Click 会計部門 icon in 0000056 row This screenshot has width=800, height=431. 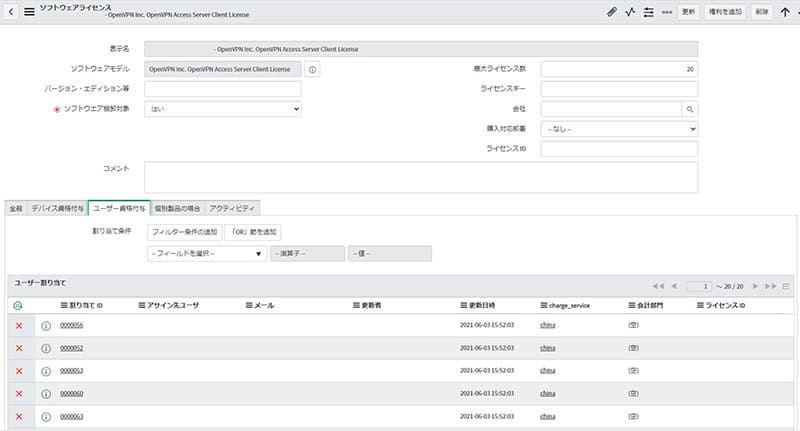pos(633,325)
